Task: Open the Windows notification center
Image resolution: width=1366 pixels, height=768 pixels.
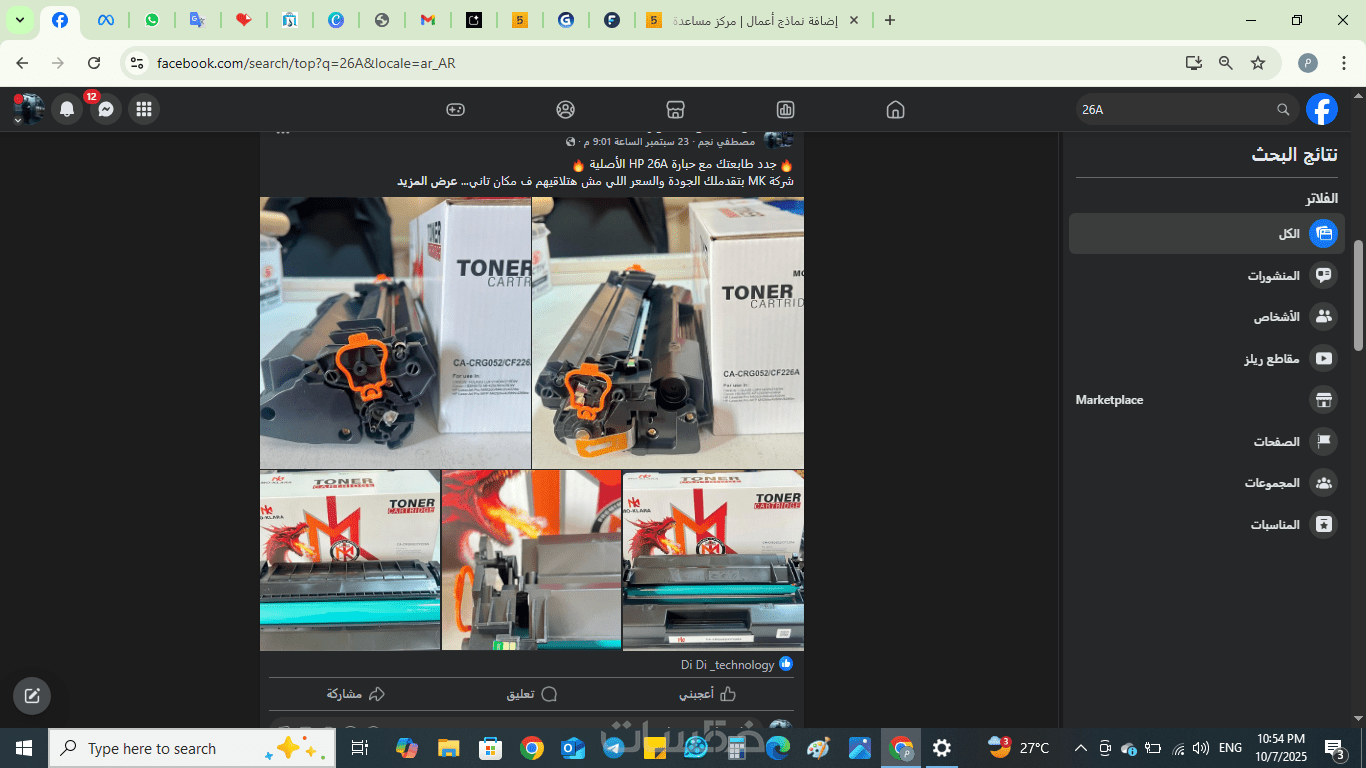Action: coord(1335,748)
